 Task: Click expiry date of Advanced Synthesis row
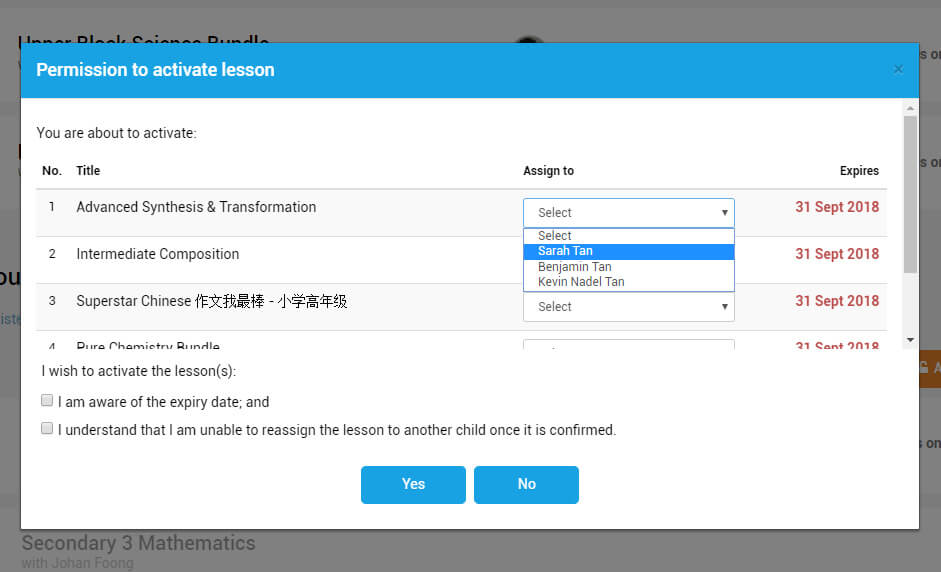[x=837, y=207]
